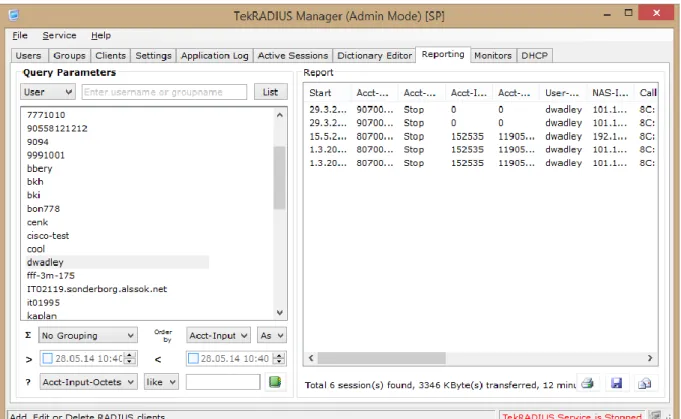The width and height of the screenshot is (681, 419).
Task: Click the report scroll right arrow
Action: (x=650, y=358)
